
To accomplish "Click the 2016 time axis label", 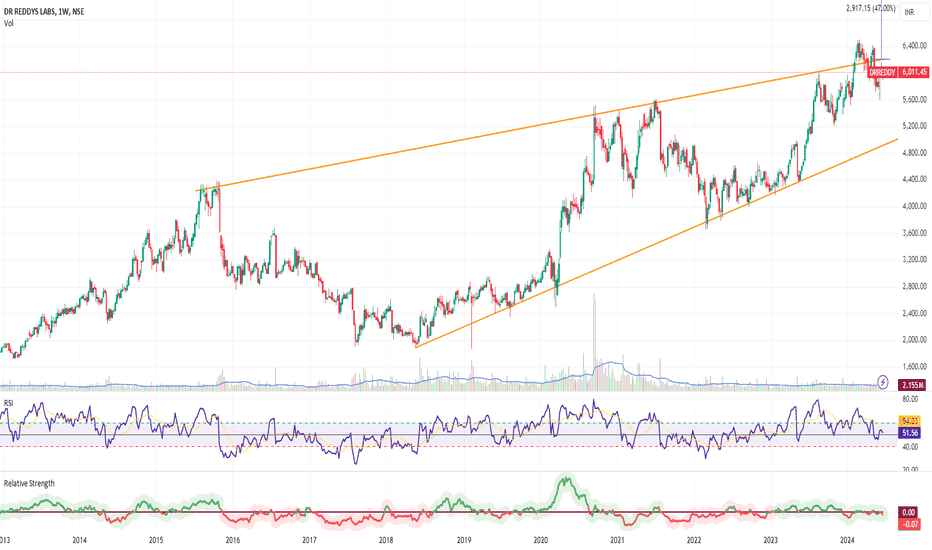I will click(233, 540).
